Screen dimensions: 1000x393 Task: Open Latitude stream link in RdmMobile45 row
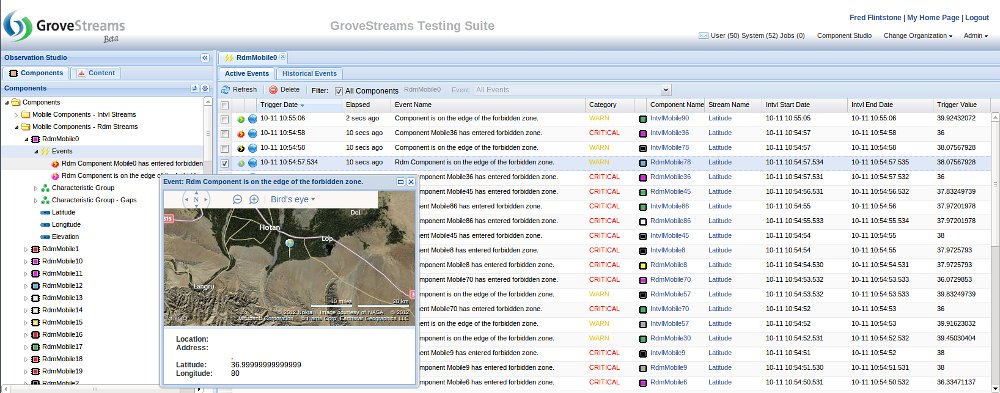pyautogui.click(x=720, y=192)
